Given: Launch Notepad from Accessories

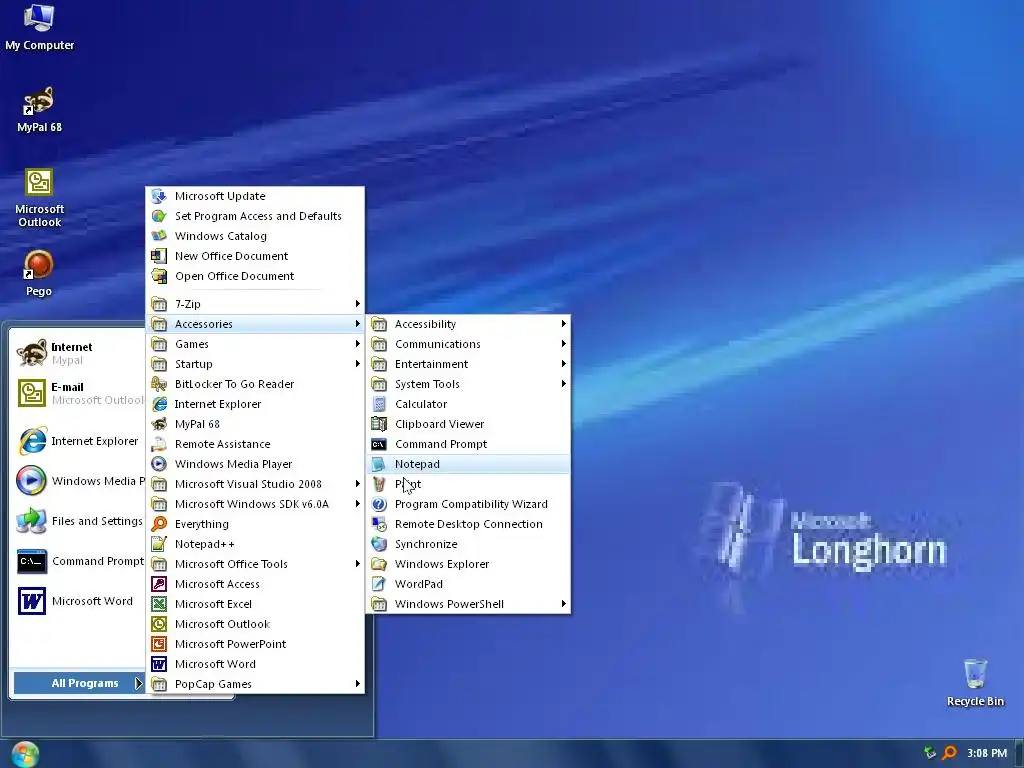Looking at the screenshot, I should pyautogui.click(x=468, y=464).
